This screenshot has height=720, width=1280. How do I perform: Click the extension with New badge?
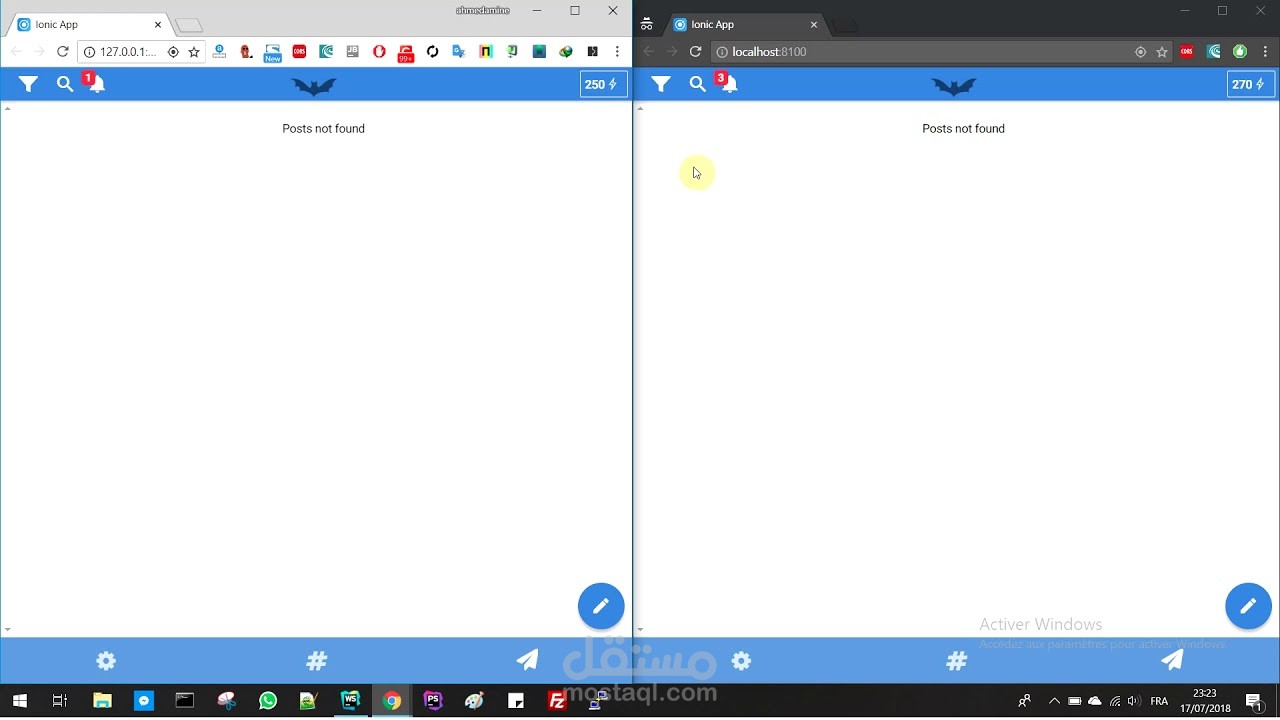tap(272, 54)
